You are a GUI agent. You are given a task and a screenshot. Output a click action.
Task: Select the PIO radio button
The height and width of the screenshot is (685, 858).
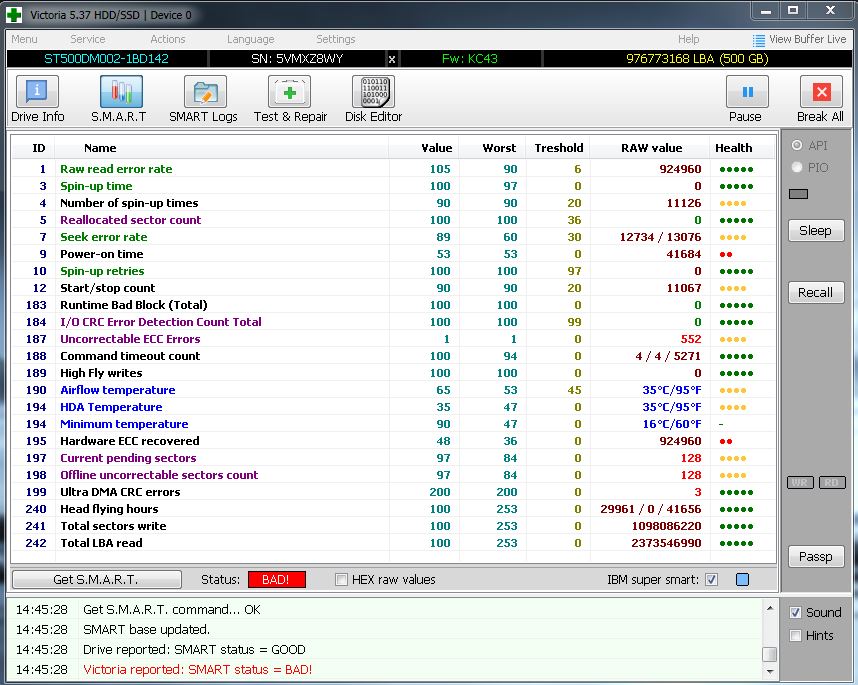pos(797,167)
